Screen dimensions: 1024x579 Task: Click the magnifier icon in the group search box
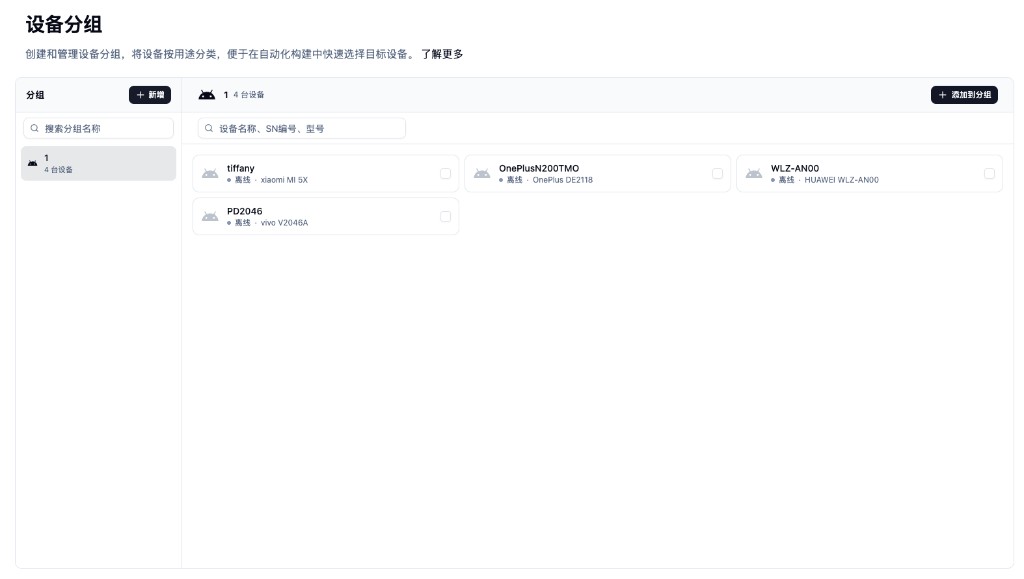point(34,127)
